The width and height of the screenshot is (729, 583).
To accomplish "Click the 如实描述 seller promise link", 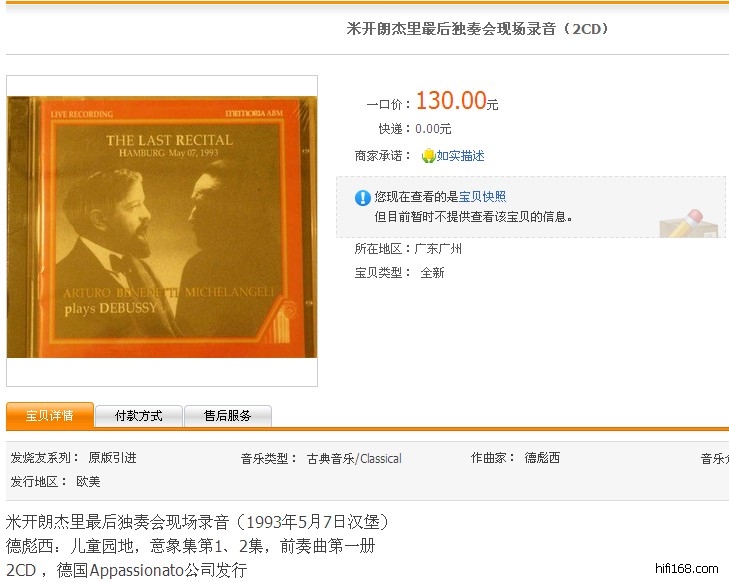I will (460, 156).
